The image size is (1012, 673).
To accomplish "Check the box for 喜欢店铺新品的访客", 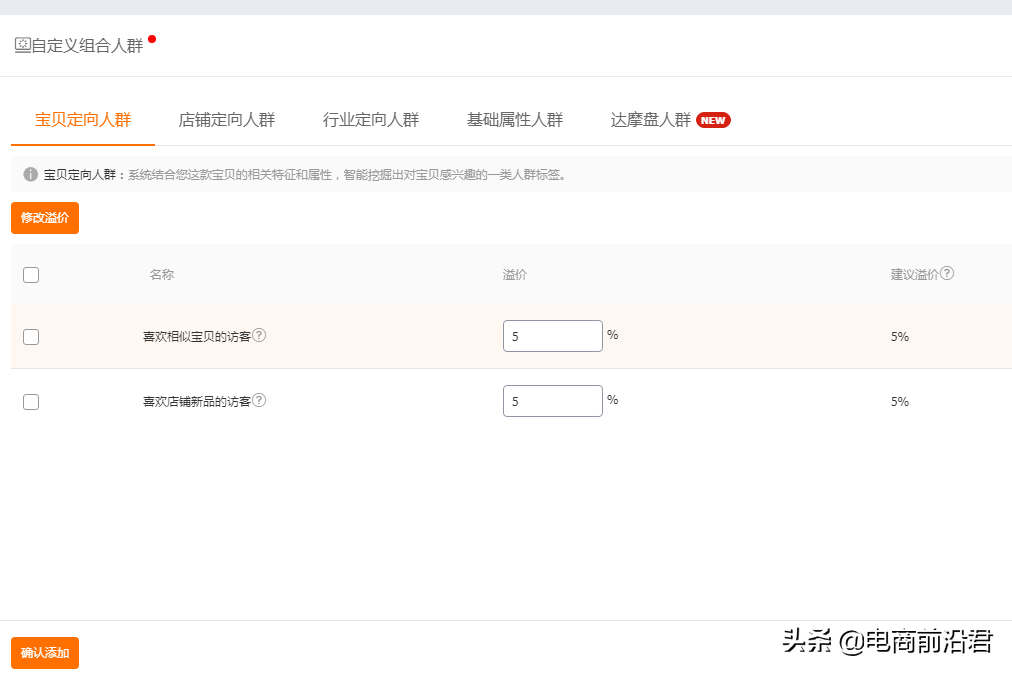I will [x=31, y=401].
